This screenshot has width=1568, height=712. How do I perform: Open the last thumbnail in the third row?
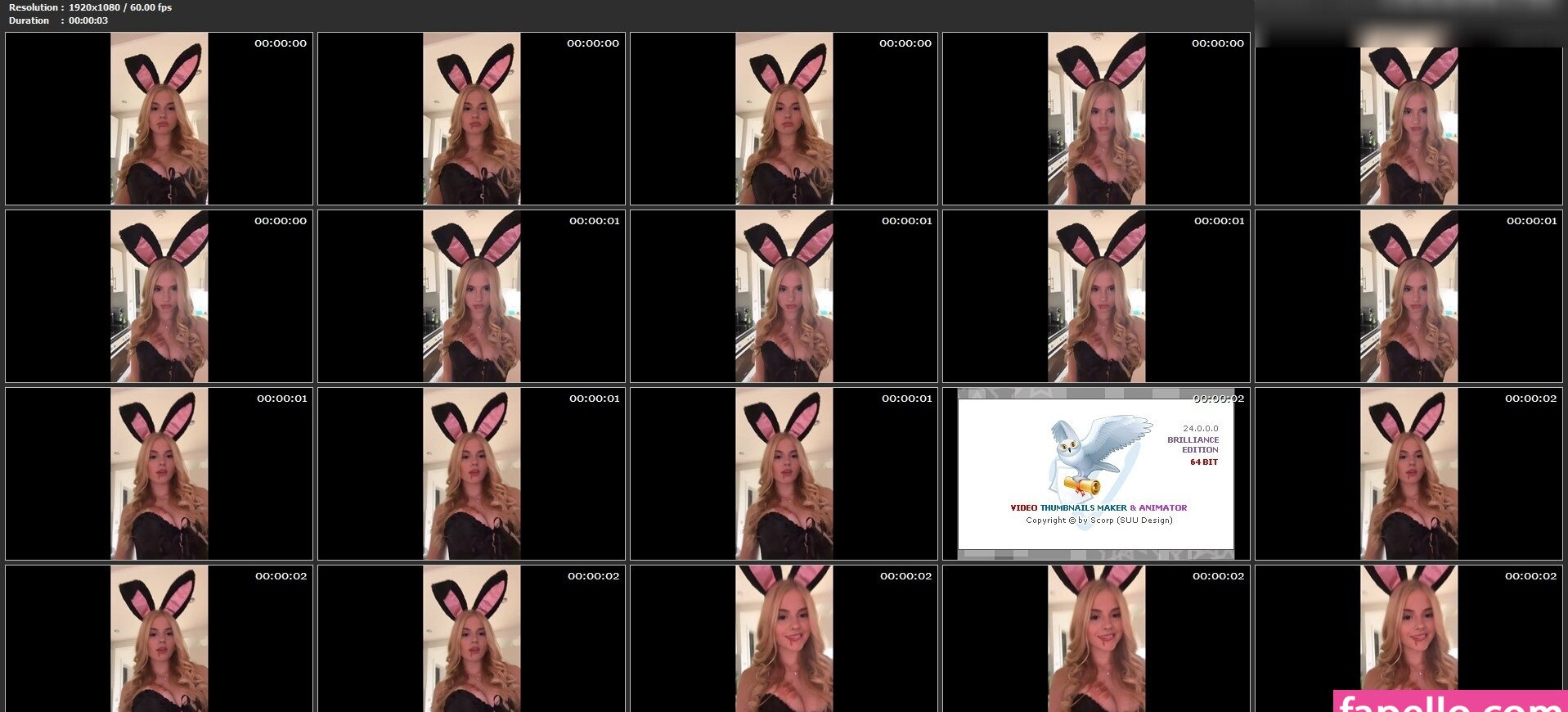click(1409, 474)
